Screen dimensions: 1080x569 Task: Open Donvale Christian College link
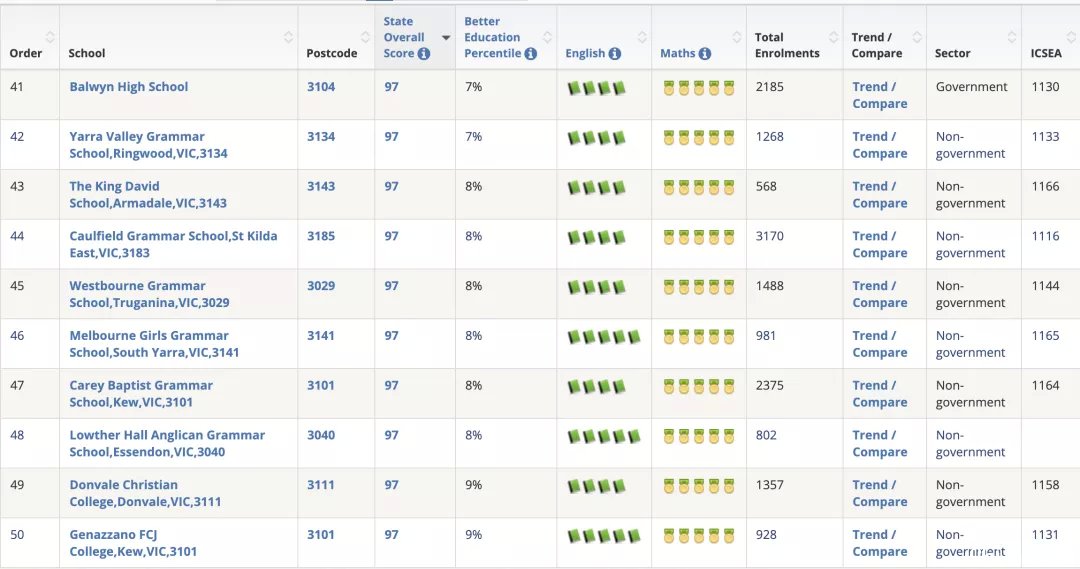145,493
